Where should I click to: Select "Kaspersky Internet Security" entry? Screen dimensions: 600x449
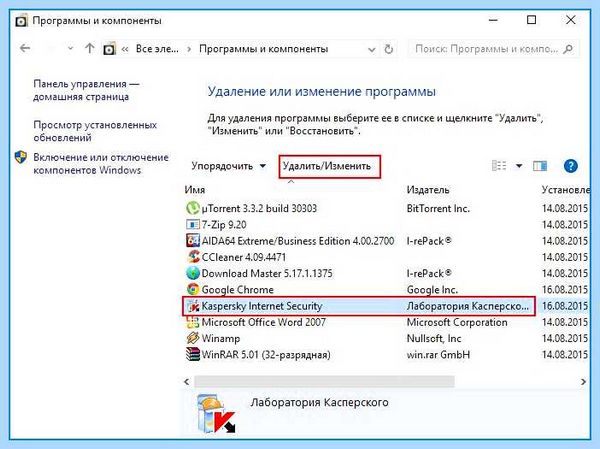click(262, 306)
